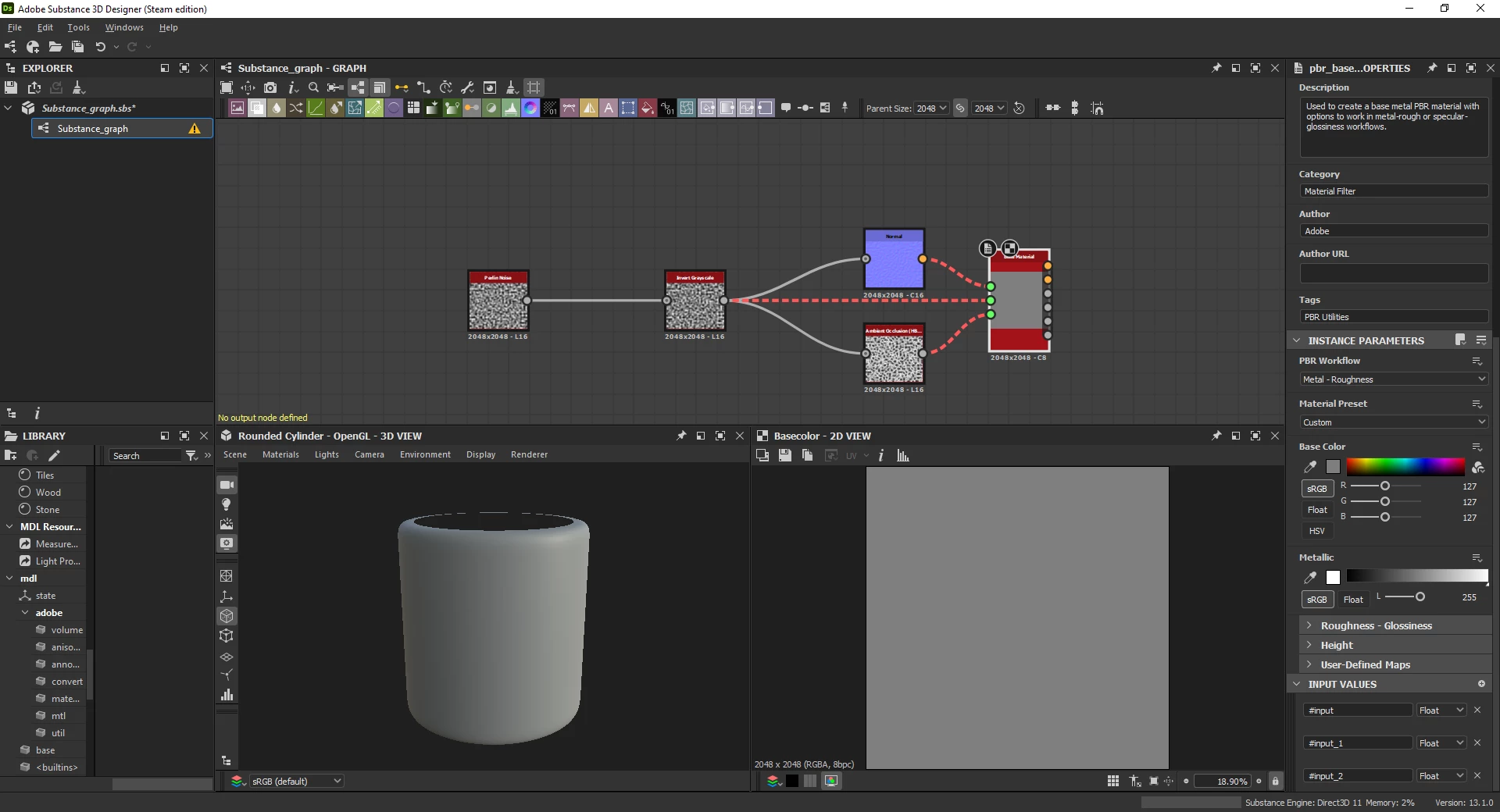Switch Base Color to HSV mode
The width and height of the screenshot is (1500, 812).
1317,531
